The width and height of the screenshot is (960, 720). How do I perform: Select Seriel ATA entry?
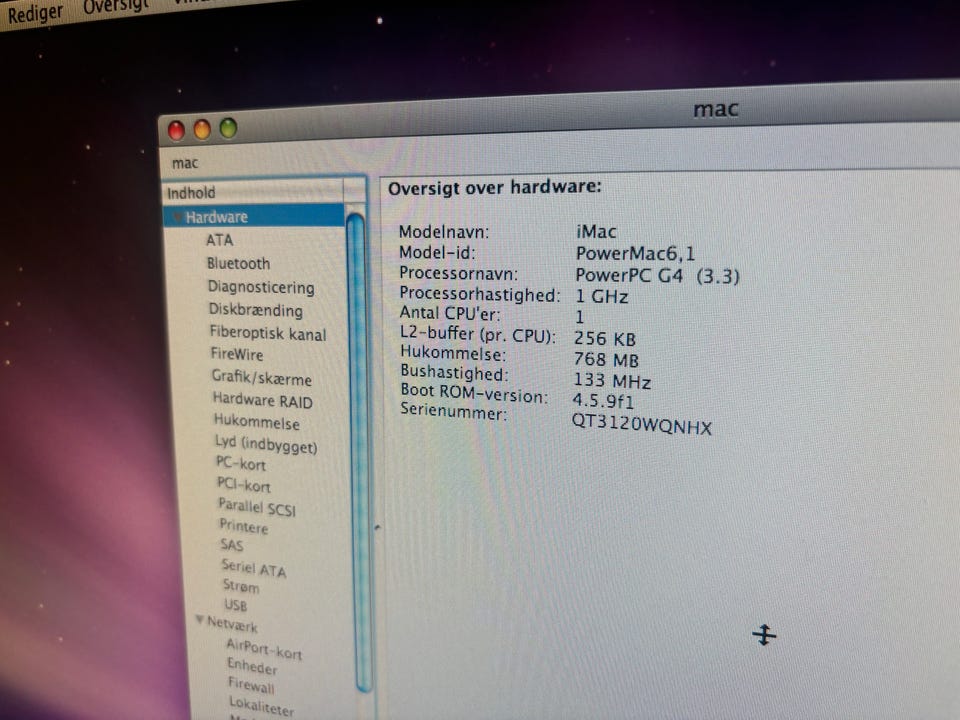(253, 568)
